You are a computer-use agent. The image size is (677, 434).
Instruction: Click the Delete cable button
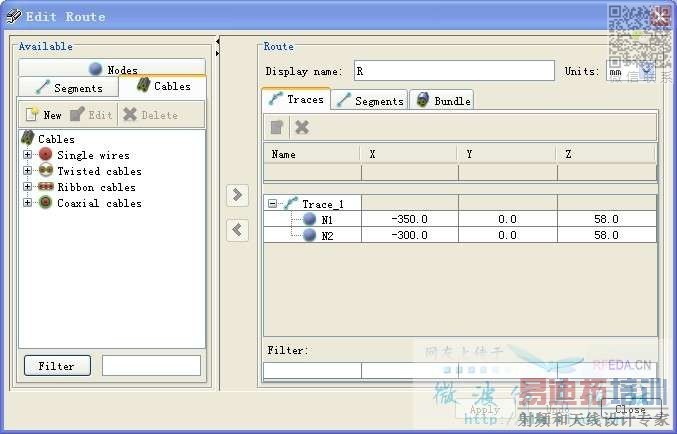pos(150,115)
